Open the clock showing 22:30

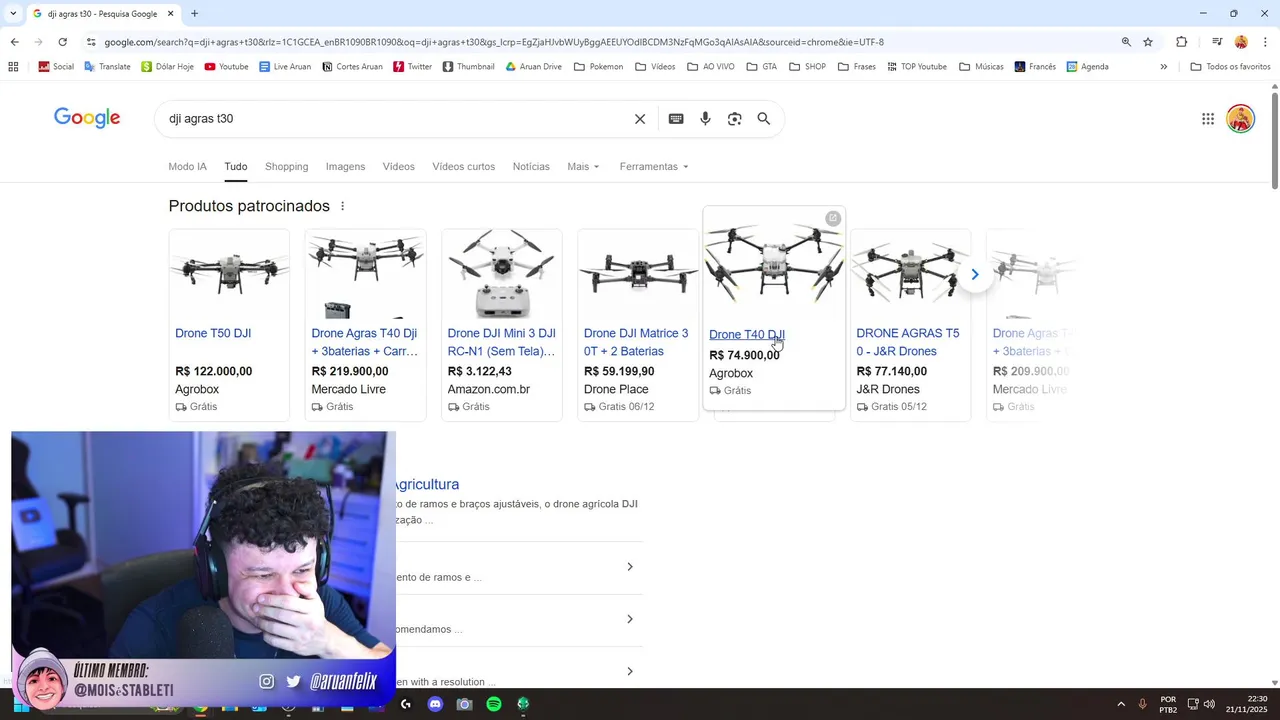(1246, 704)
